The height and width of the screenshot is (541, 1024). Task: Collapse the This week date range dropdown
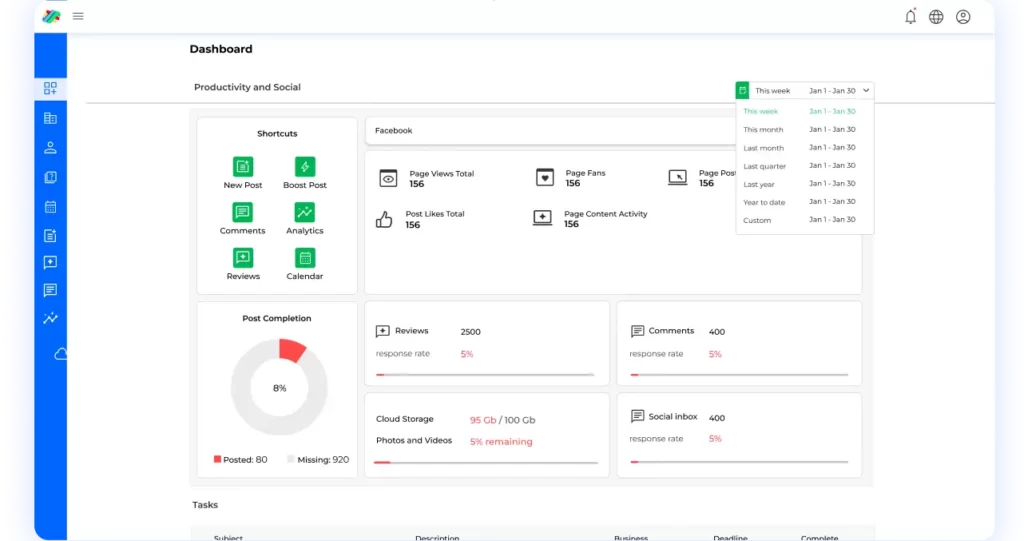866,90
